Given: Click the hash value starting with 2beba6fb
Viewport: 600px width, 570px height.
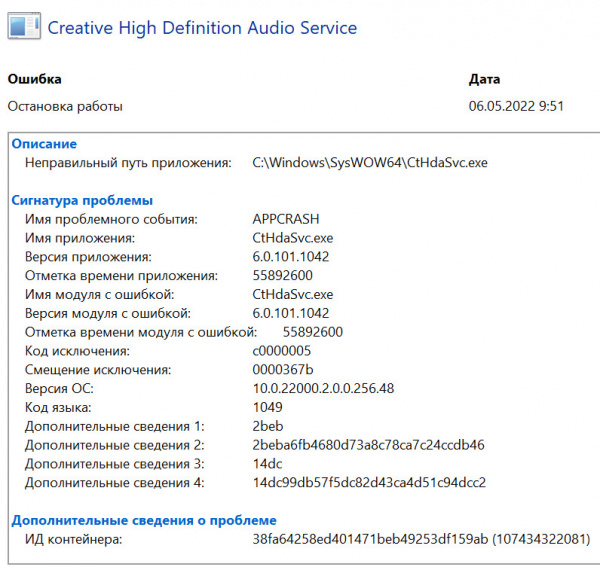Looking at the screenshot, I should pos(368,445).
